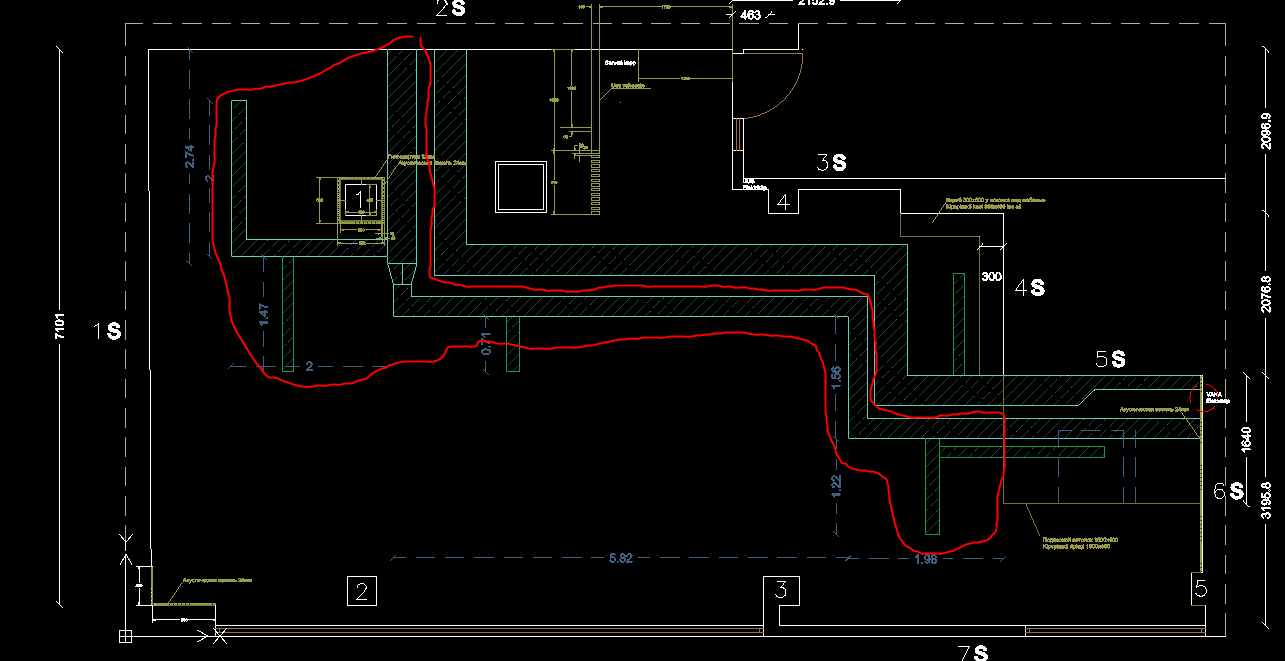Screen dimensions: 1285x661
Task: Click the UCS origin square marker
Action: (x=125, y=635)
